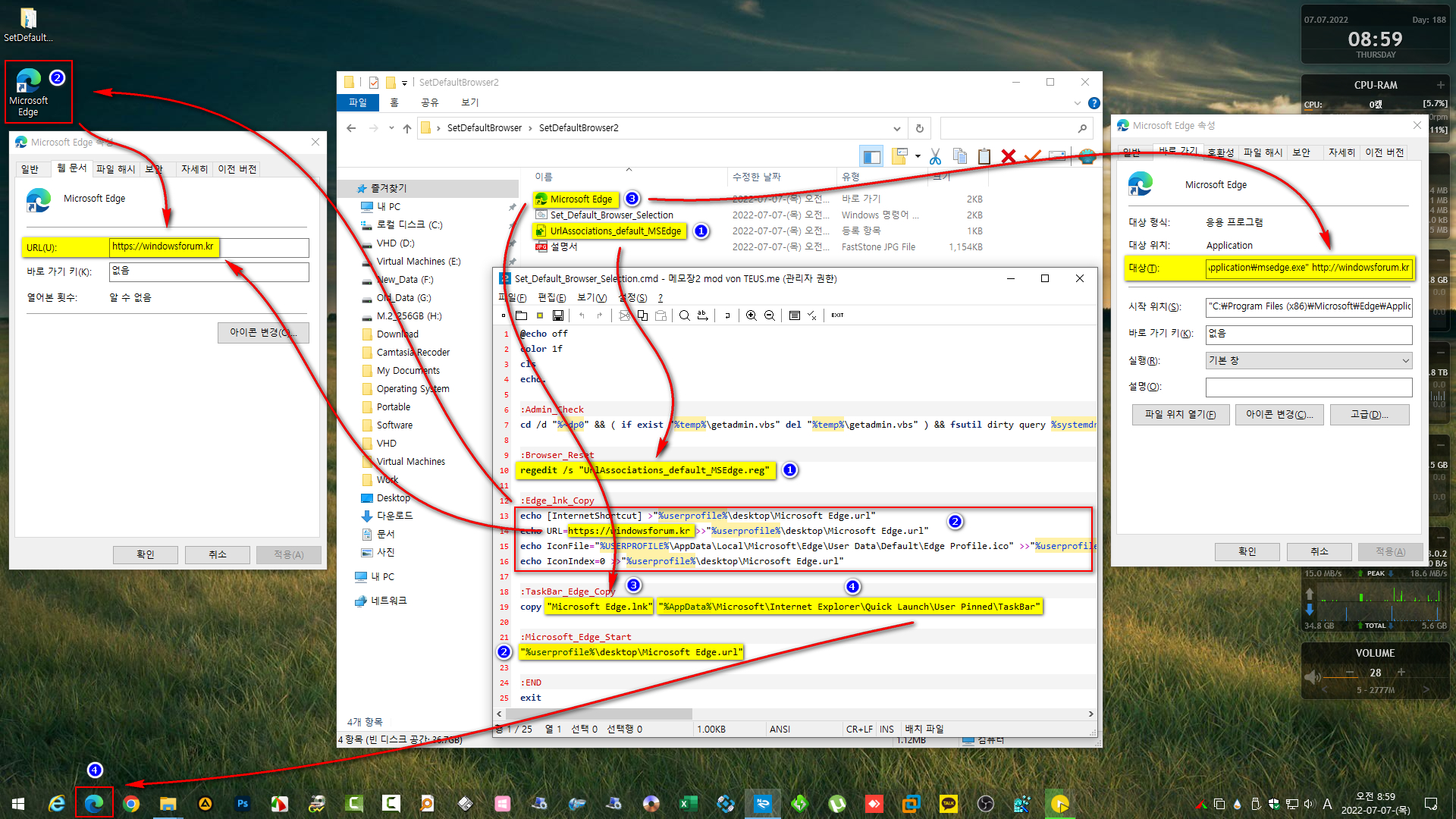Image resolution: width=1456 pixels, height=819 pixels.
Task: Open KakaoTalk from the taskbar
Action: tap(948, 803)
